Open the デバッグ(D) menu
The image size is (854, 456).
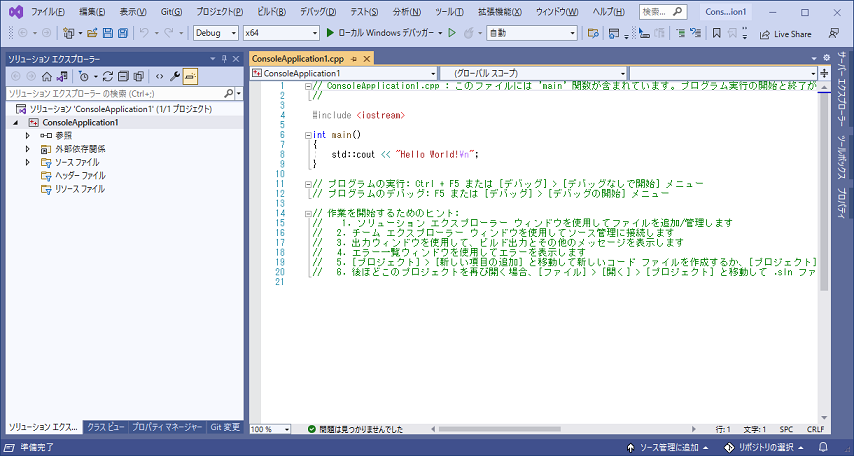[x=318, y=12]
